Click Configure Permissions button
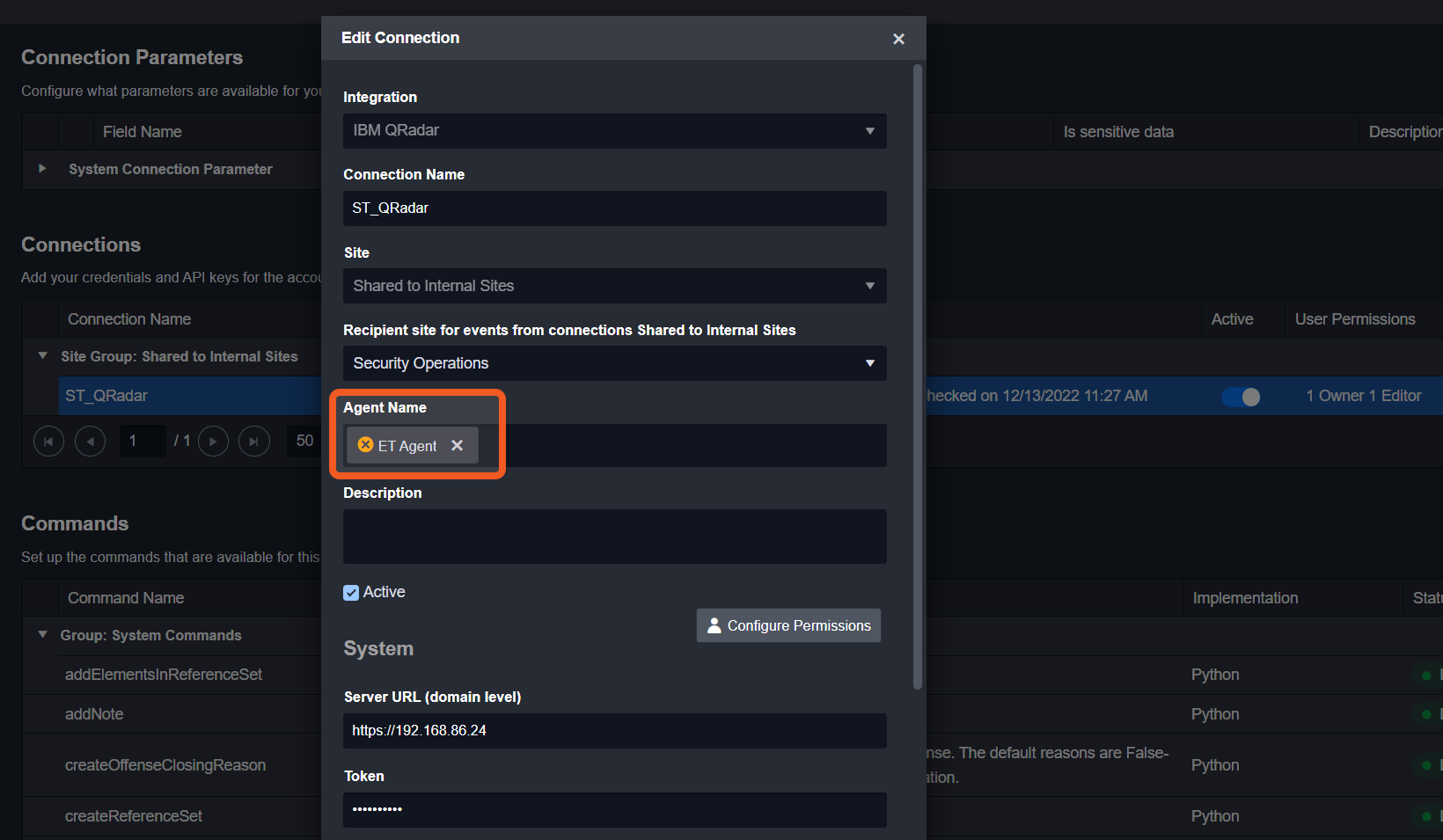This screenshot has height=840, width=1443. [788, 625]
